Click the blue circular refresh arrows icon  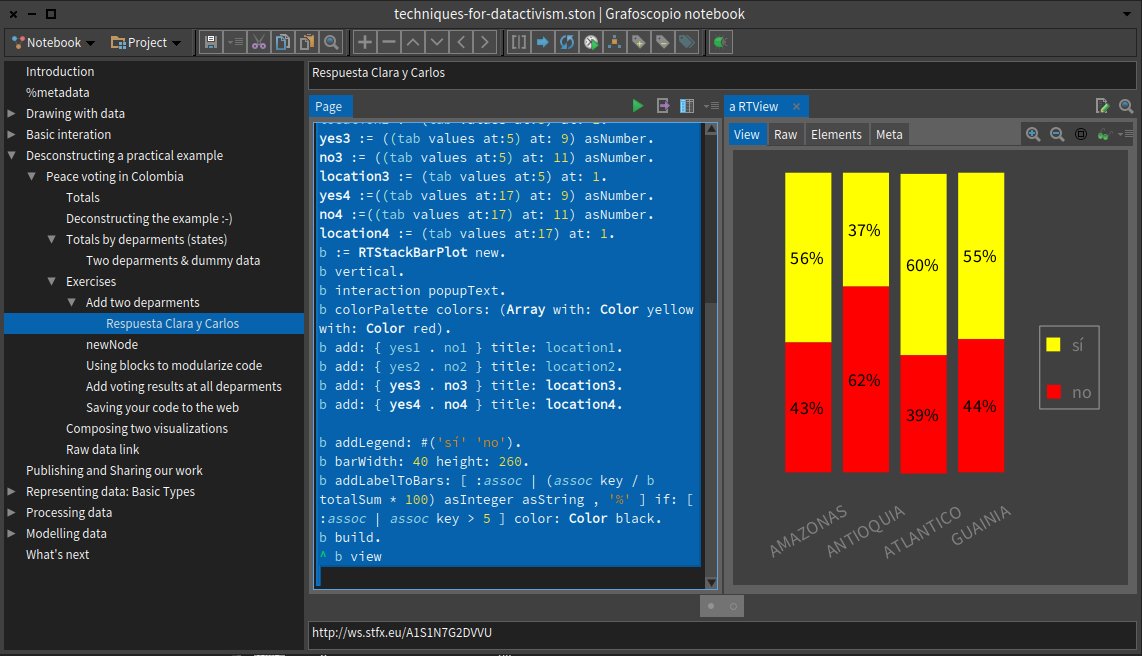click(567, 42)
